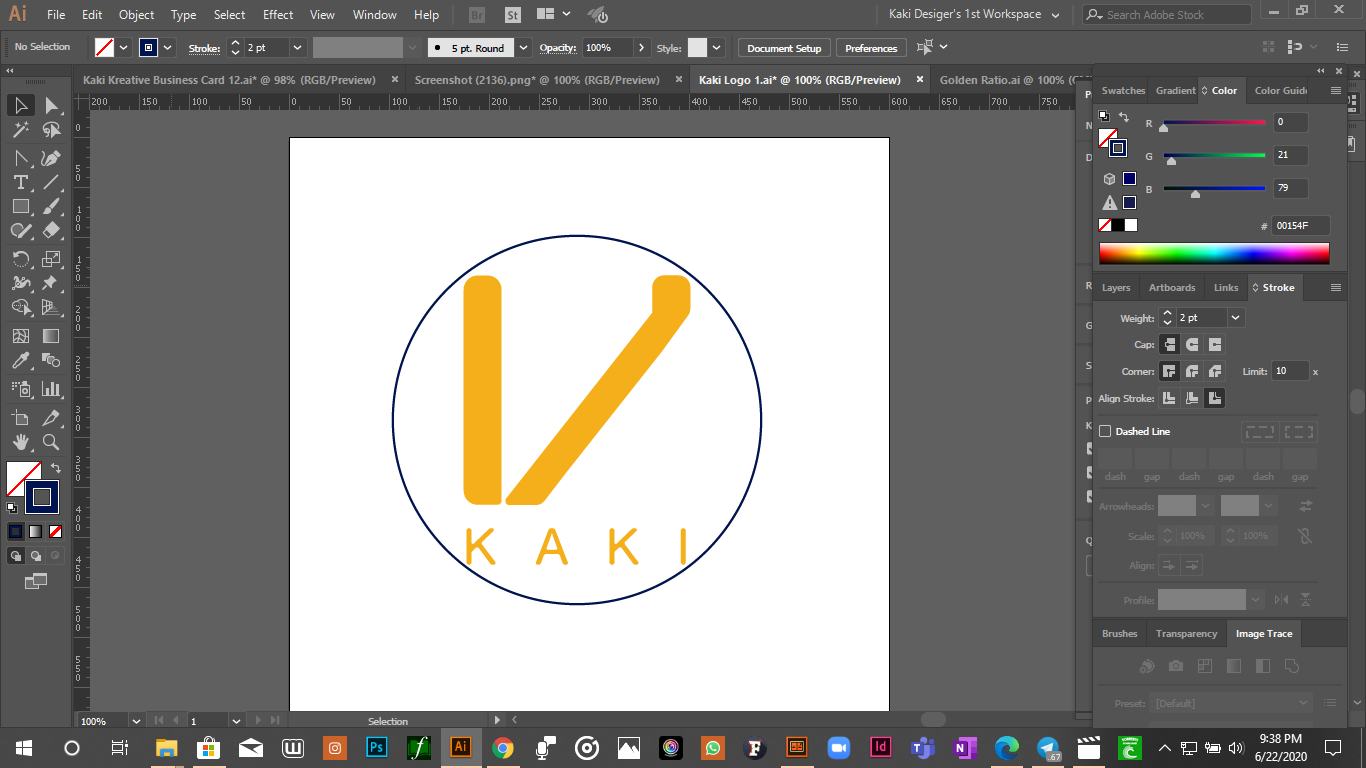Open the Stroke panel options menu
Viewport: 1366px width, 768px height.
tap(1335, 287)
